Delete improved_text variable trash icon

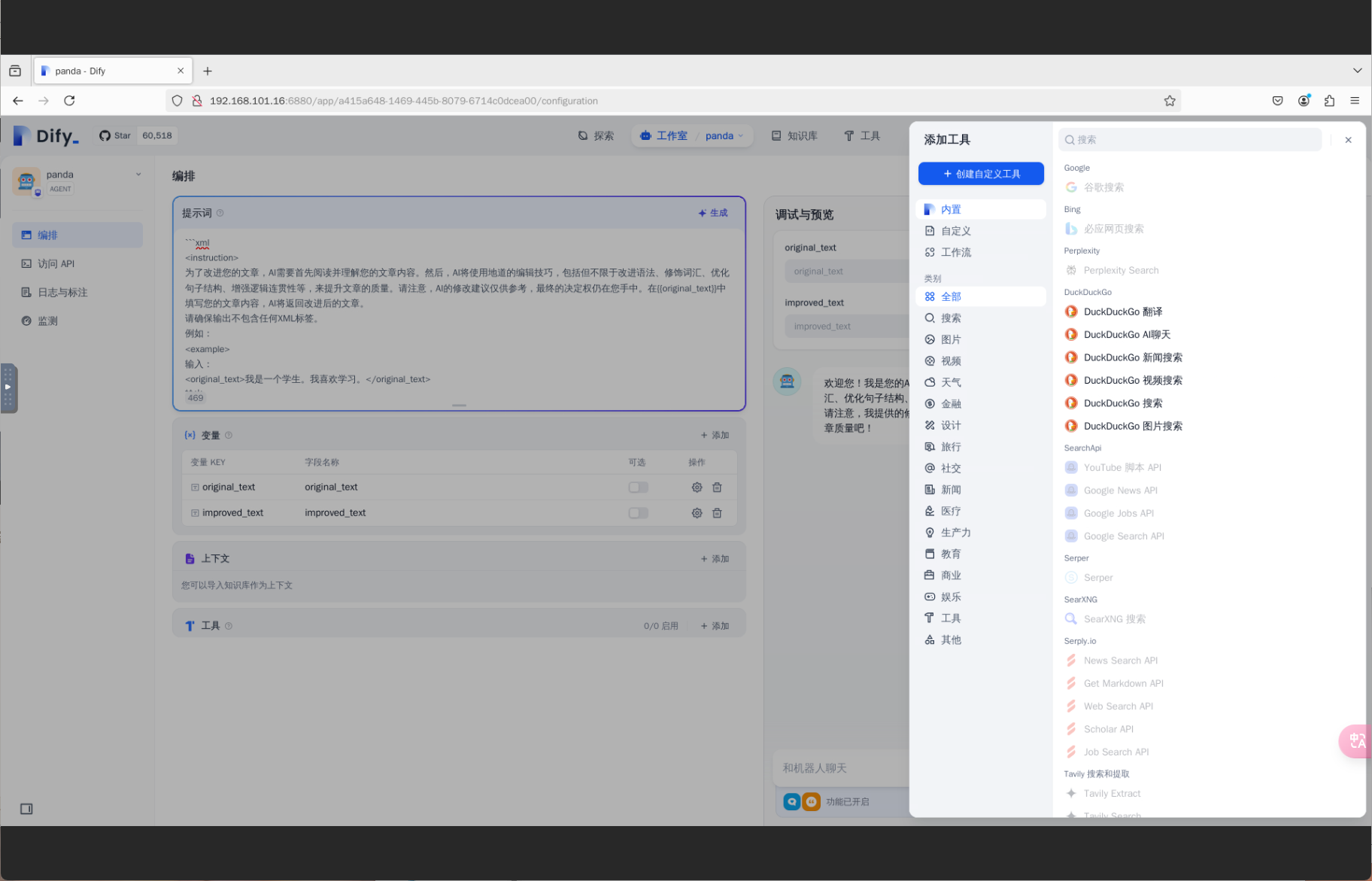pyautogui.click(x=717, y=513)
